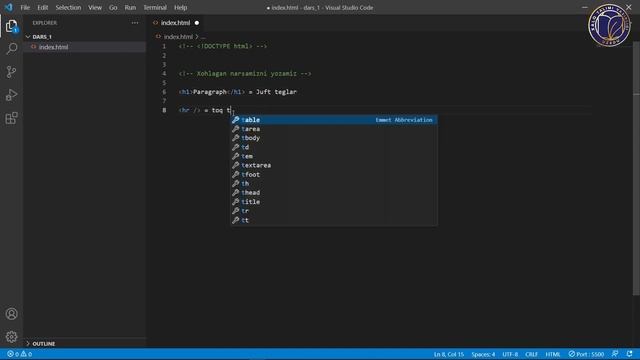Open Run and Debug view icon
This screenshot has height=360, width=640.
point(11,95)
